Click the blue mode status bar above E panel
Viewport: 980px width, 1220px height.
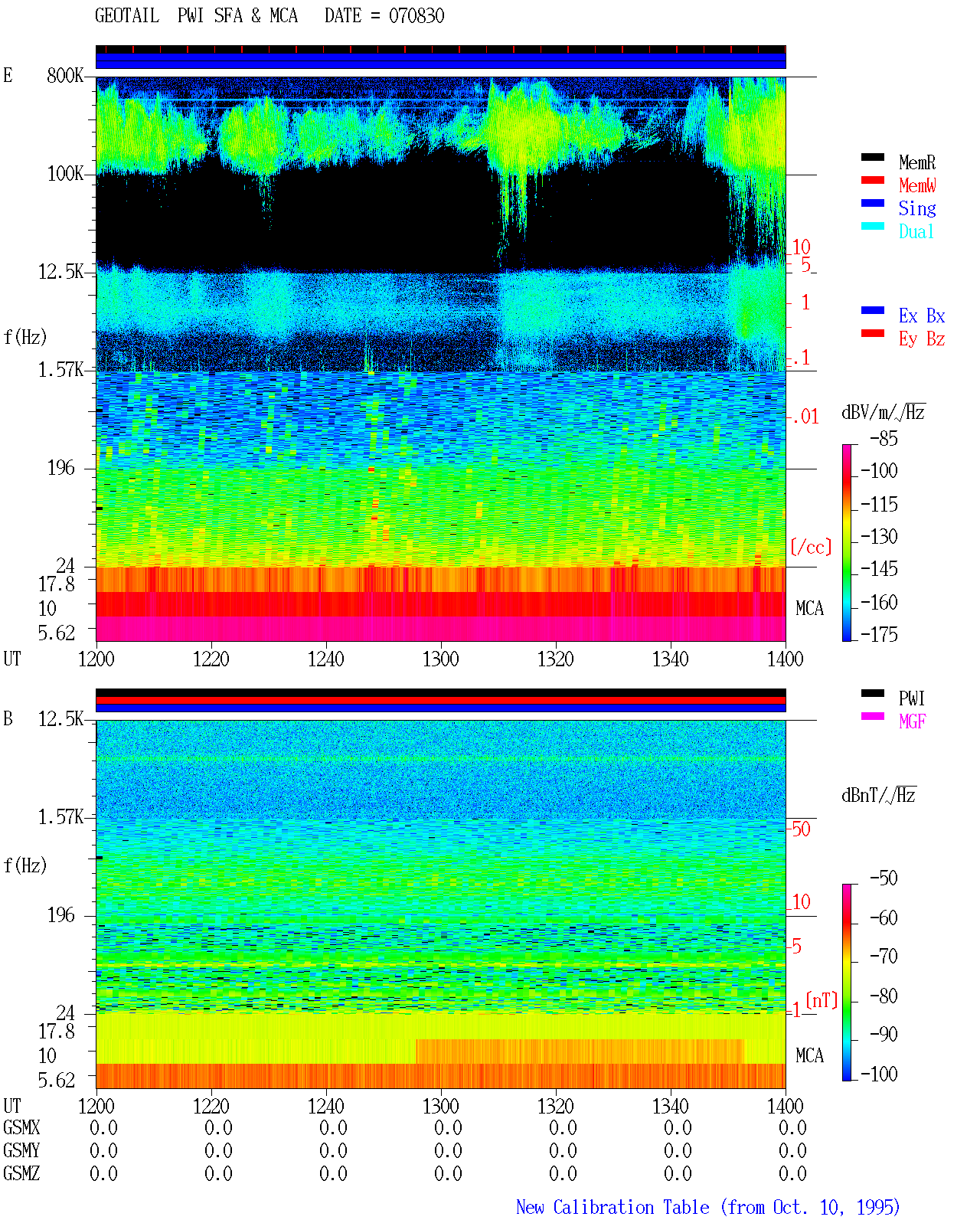coord(441,61)
